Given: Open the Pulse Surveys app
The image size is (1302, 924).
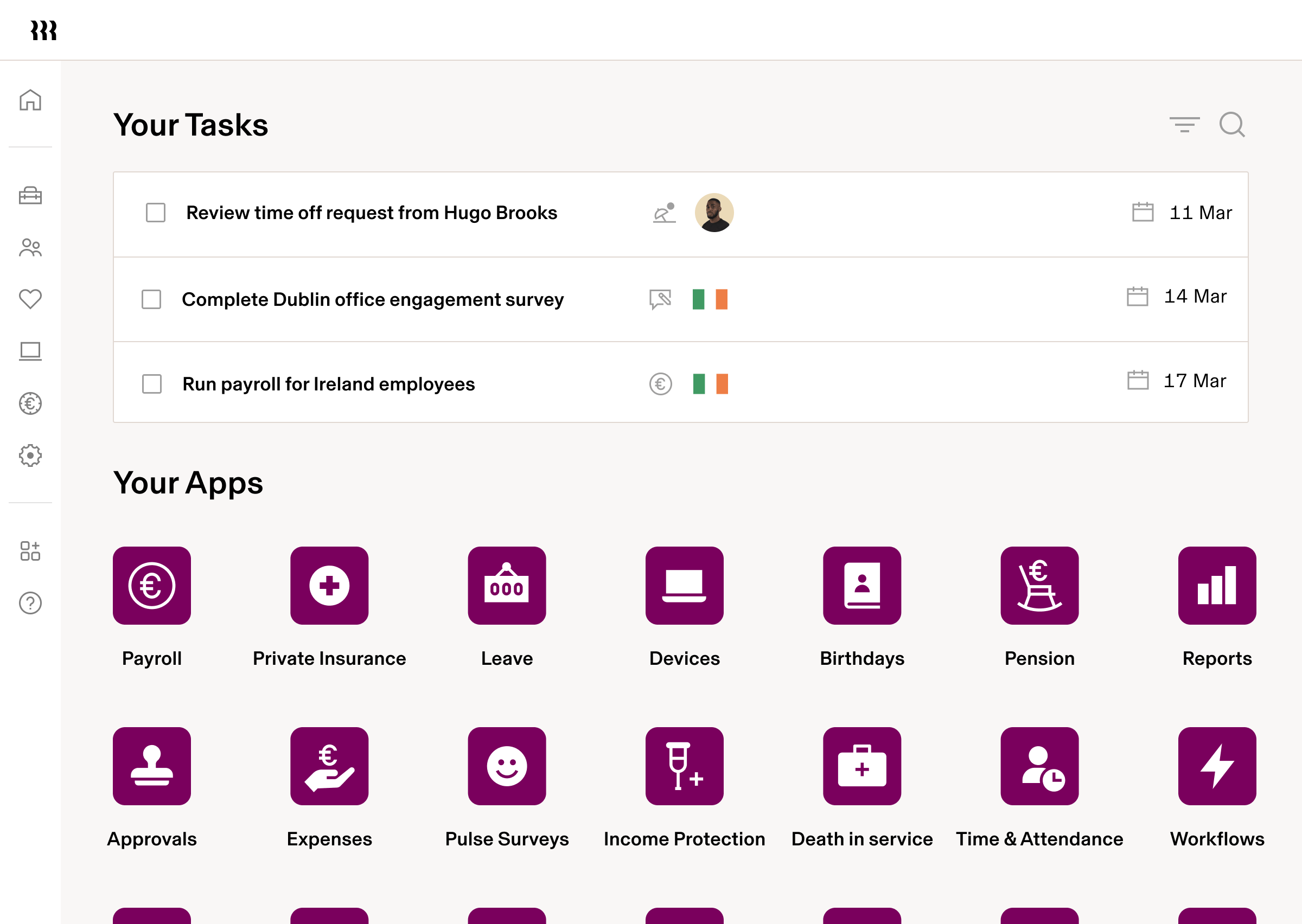Looking at the screenshot, I should pos(507,766).
